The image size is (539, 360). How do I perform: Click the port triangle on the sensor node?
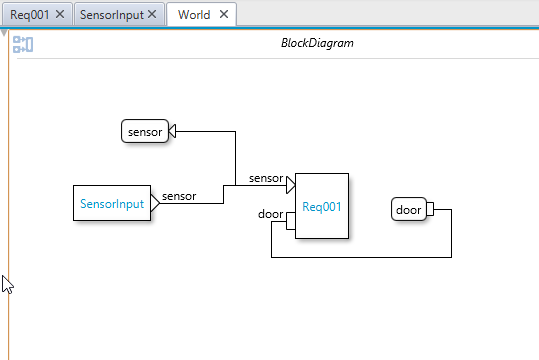173,131
